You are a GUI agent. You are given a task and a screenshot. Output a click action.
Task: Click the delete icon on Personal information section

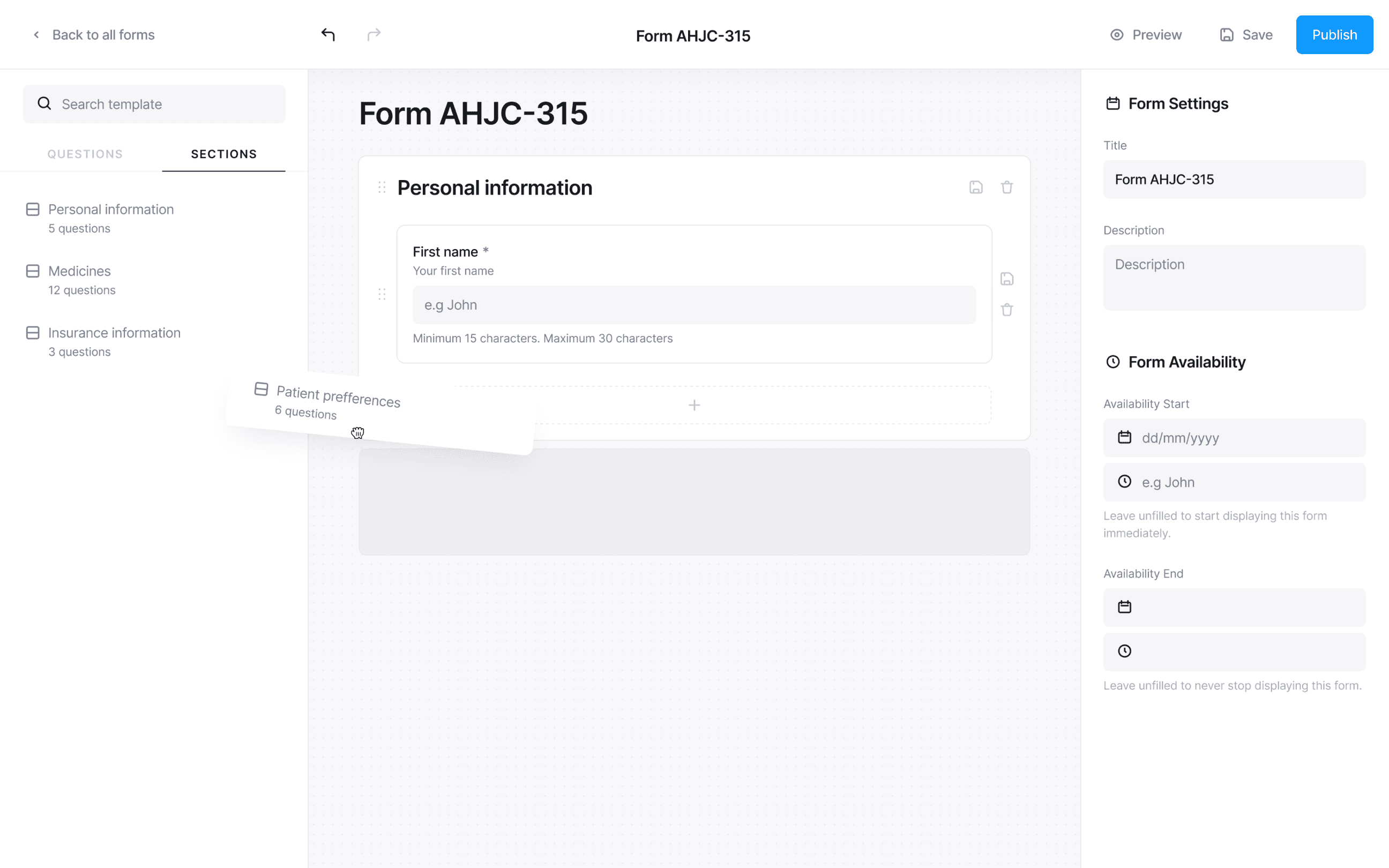[x=1007, y=187]
